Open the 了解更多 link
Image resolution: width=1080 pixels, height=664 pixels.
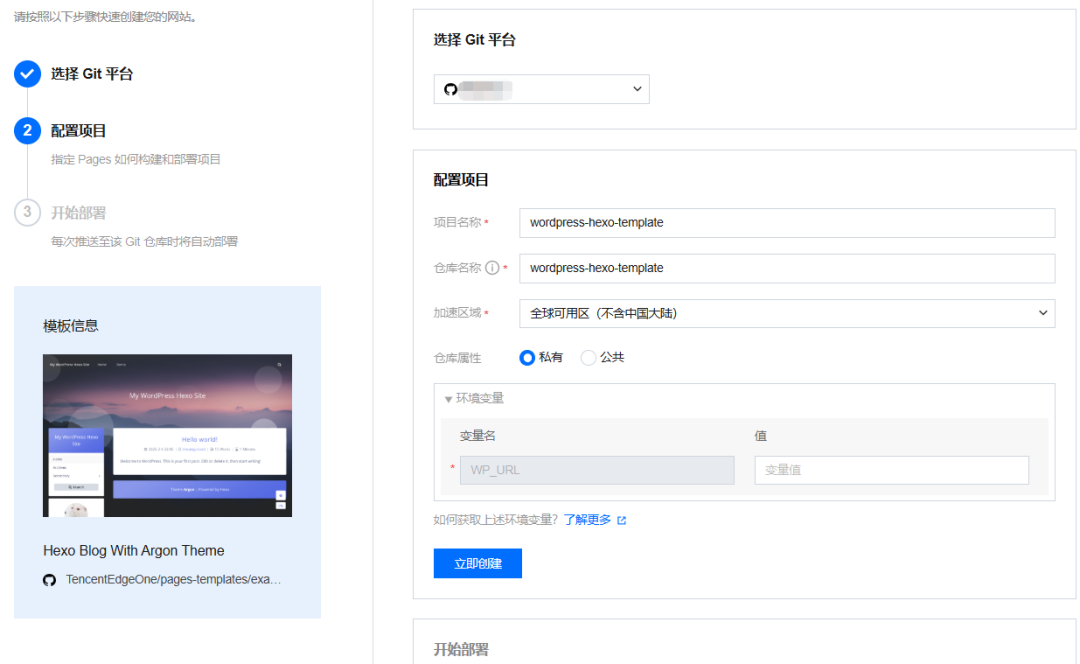click(x=588, y=519)
